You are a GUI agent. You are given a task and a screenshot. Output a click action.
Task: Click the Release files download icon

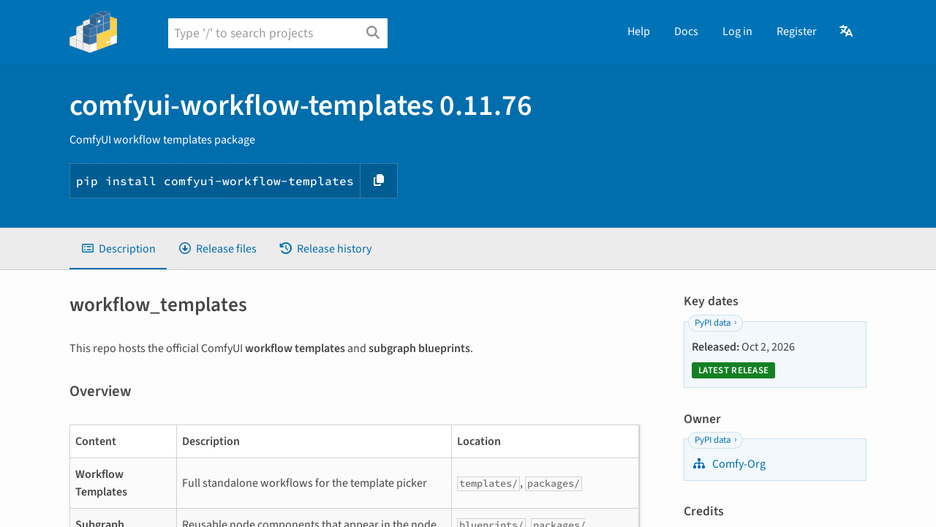(185, 248)
